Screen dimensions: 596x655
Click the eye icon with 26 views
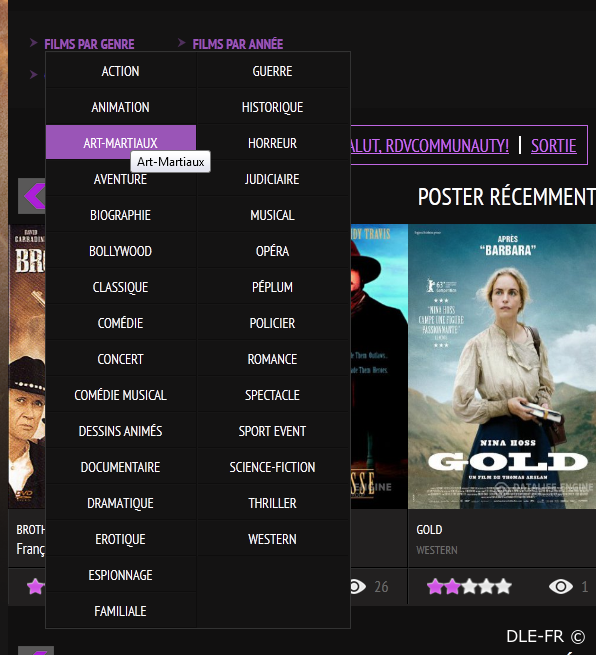coord(358,586)
